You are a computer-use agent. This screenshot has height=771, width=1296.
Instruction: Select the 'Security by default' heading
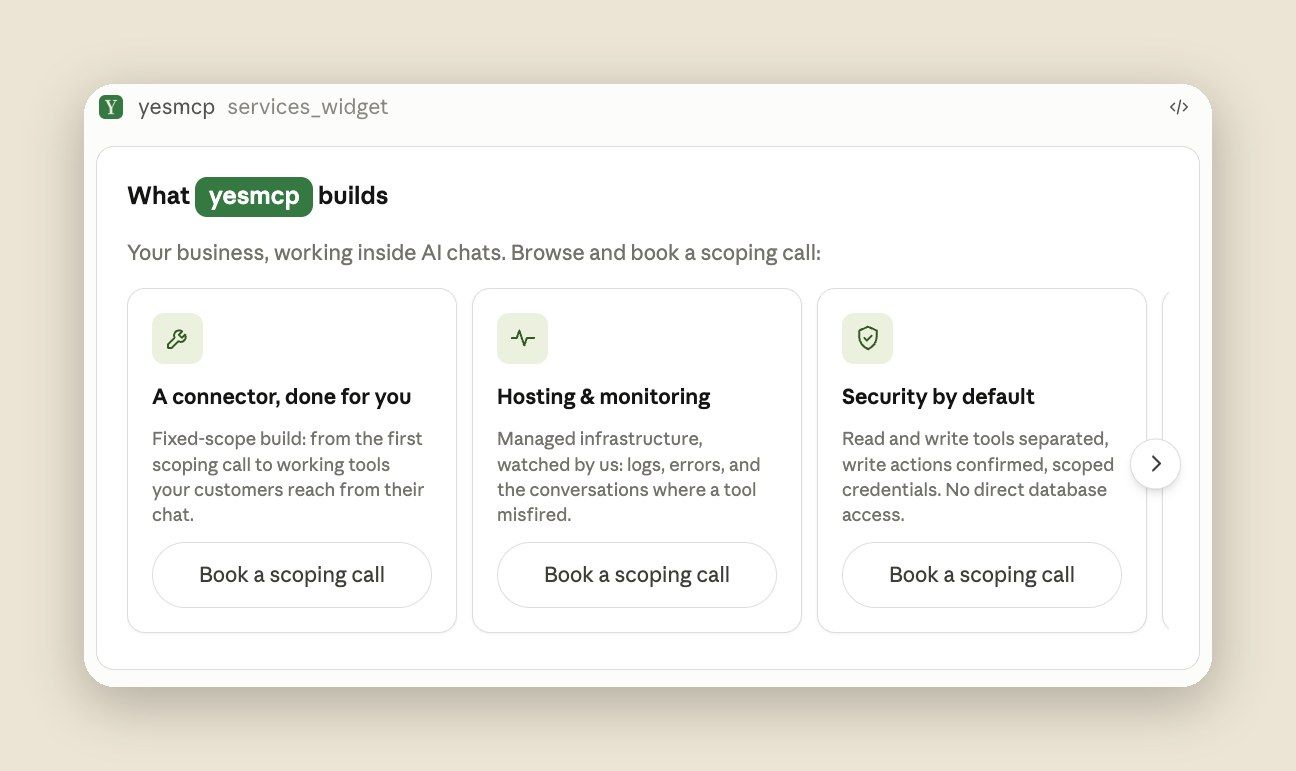pos(938,397)
